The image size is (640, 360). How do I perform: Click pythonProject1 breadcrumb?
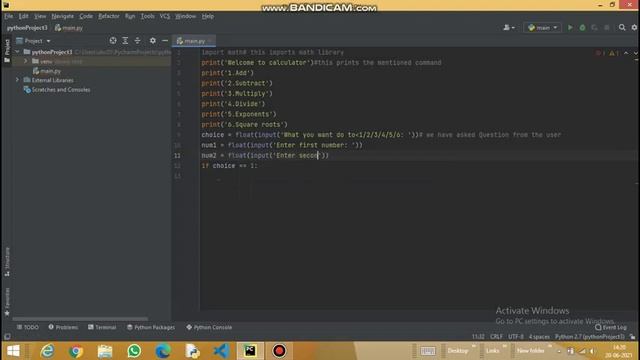coord(27,28)
